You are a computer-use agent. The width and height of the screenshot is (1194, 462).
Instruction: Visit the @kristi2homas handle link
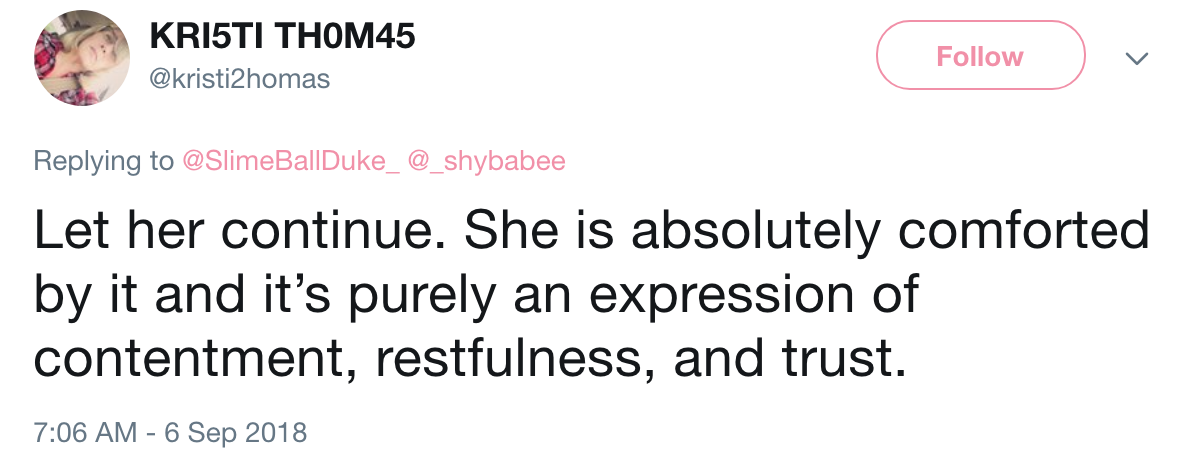240,78
